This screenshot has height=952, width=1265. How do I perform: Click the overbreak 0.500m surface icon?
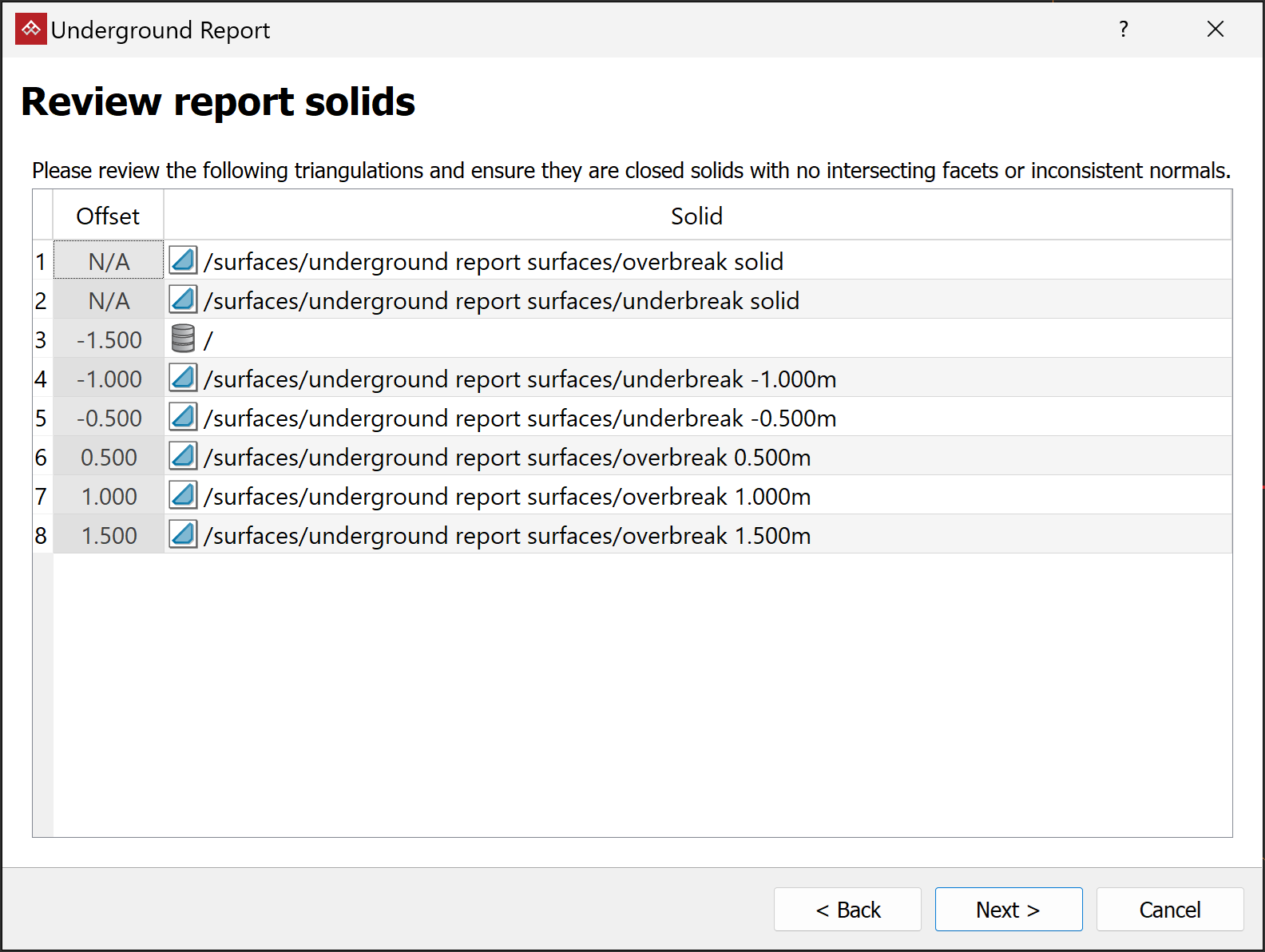(x=183, y=456)
